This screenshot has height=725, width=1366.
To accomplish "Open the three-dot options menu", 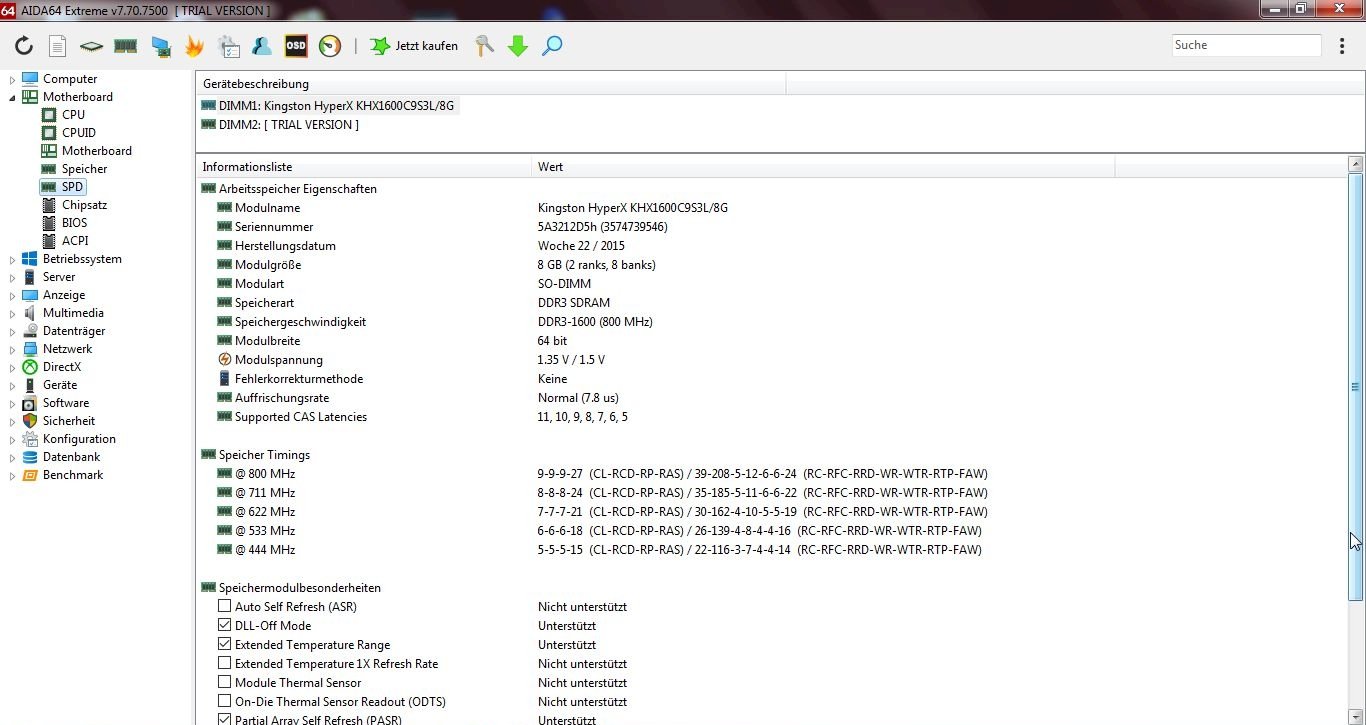I will point(1342,46).
